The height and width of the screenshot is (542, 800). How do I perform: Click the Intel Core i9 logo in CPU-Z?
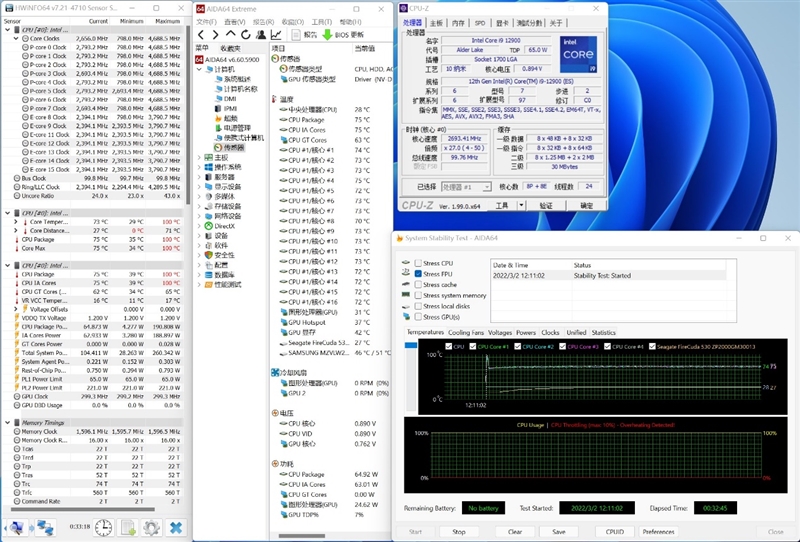coord(578,54)
